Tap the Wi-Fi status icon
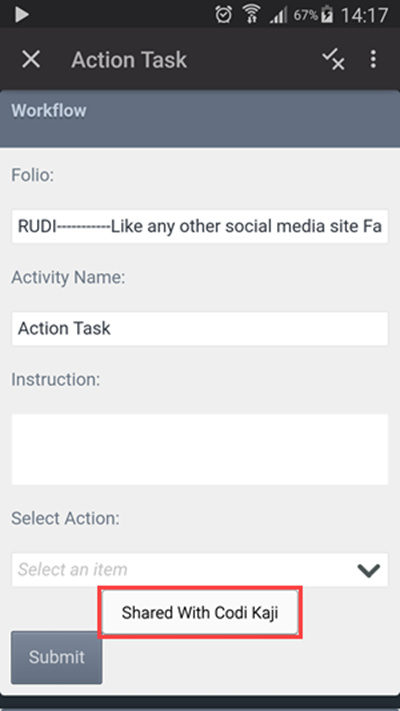Screen dimensions: 400x711 pos(251,15)
